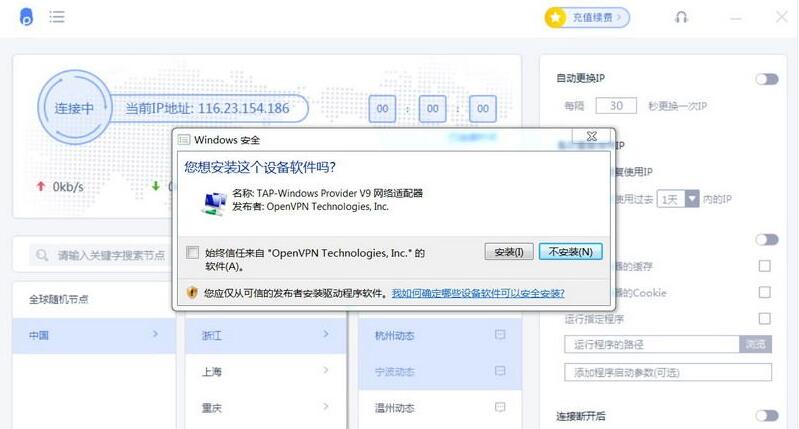Click the icon beside 杭州动态
Image resolution: width=799 pixels, height=429 pixels.
500,334
